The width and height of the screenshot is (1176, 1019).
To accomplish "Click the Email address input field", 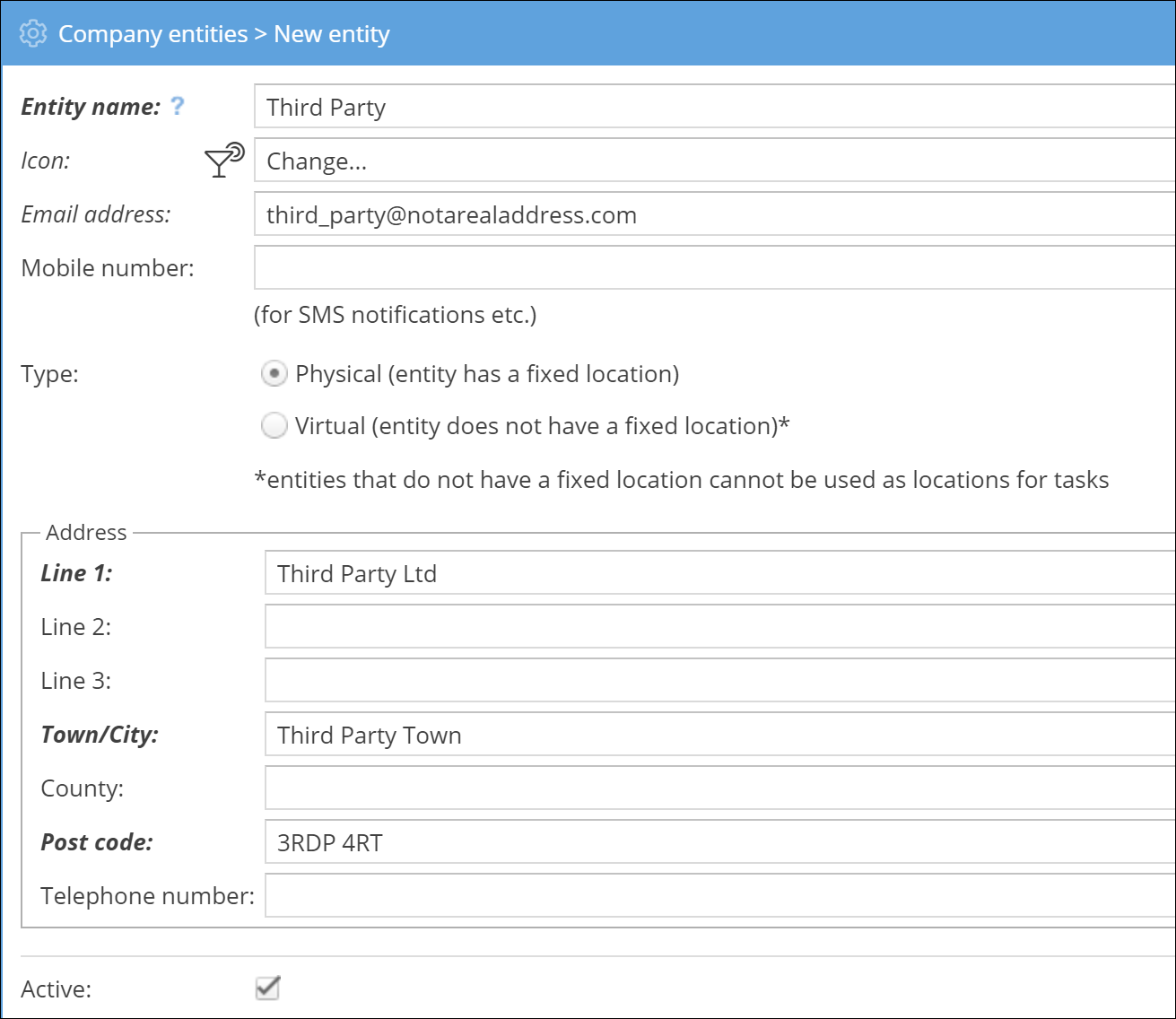I will 714,215.
